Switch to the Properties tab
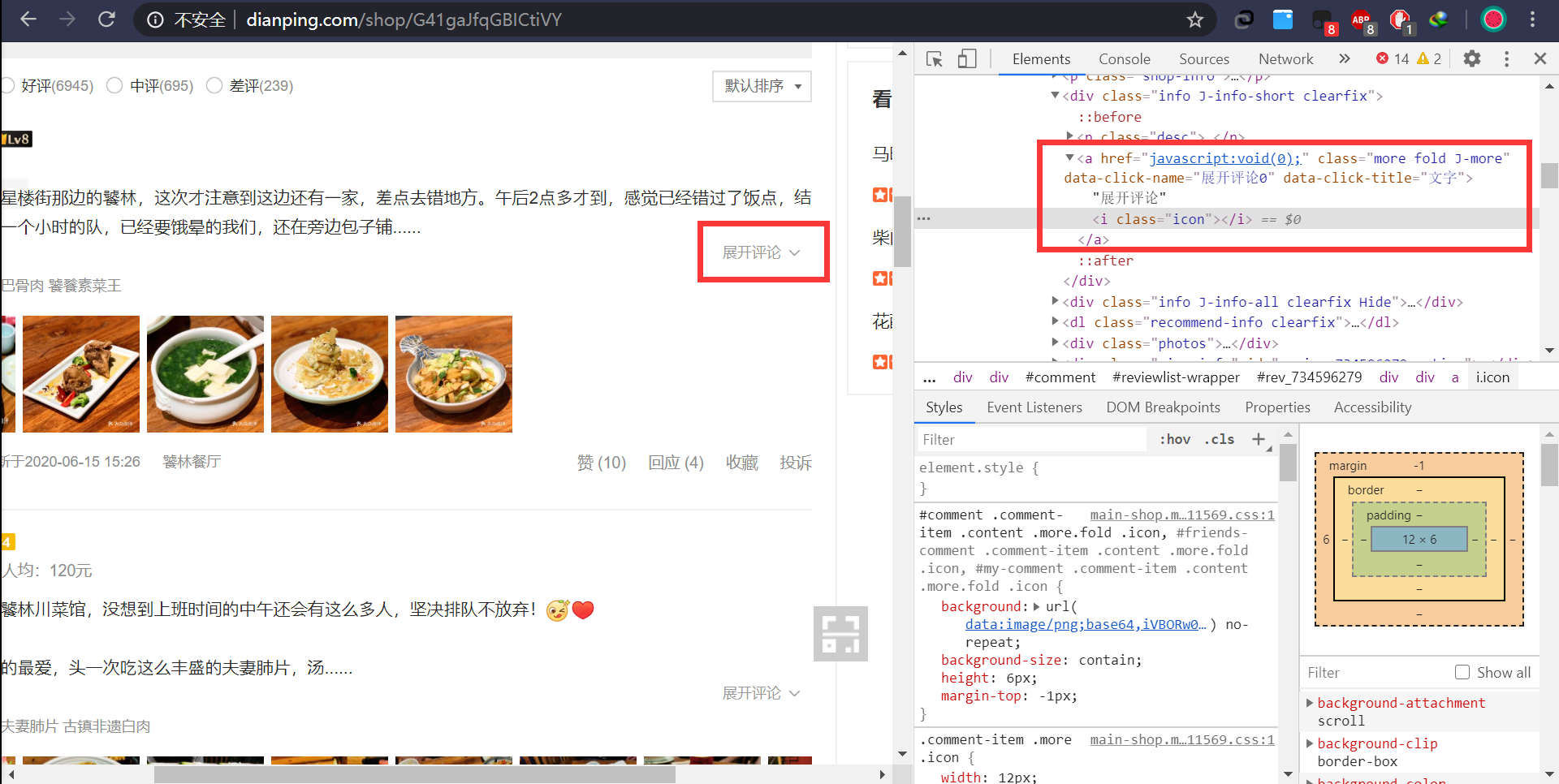1559x784 pixels. pyautogui.click(x=1277, y=407)
